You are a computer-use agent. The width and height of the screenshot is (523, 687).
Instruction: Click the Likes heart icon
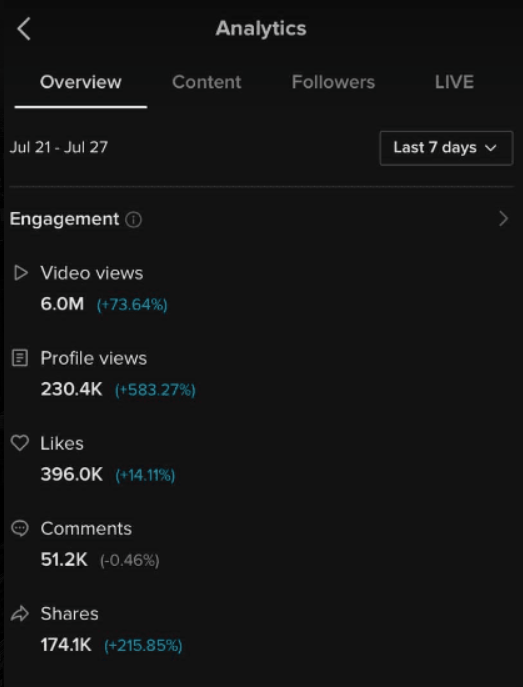click(x=20, y=443)
